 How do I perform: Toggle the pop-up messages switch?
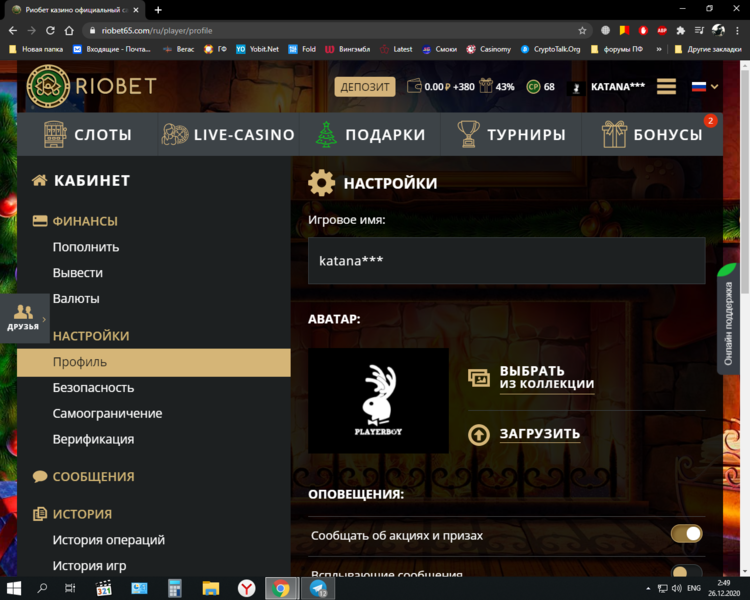pos(686,573)
